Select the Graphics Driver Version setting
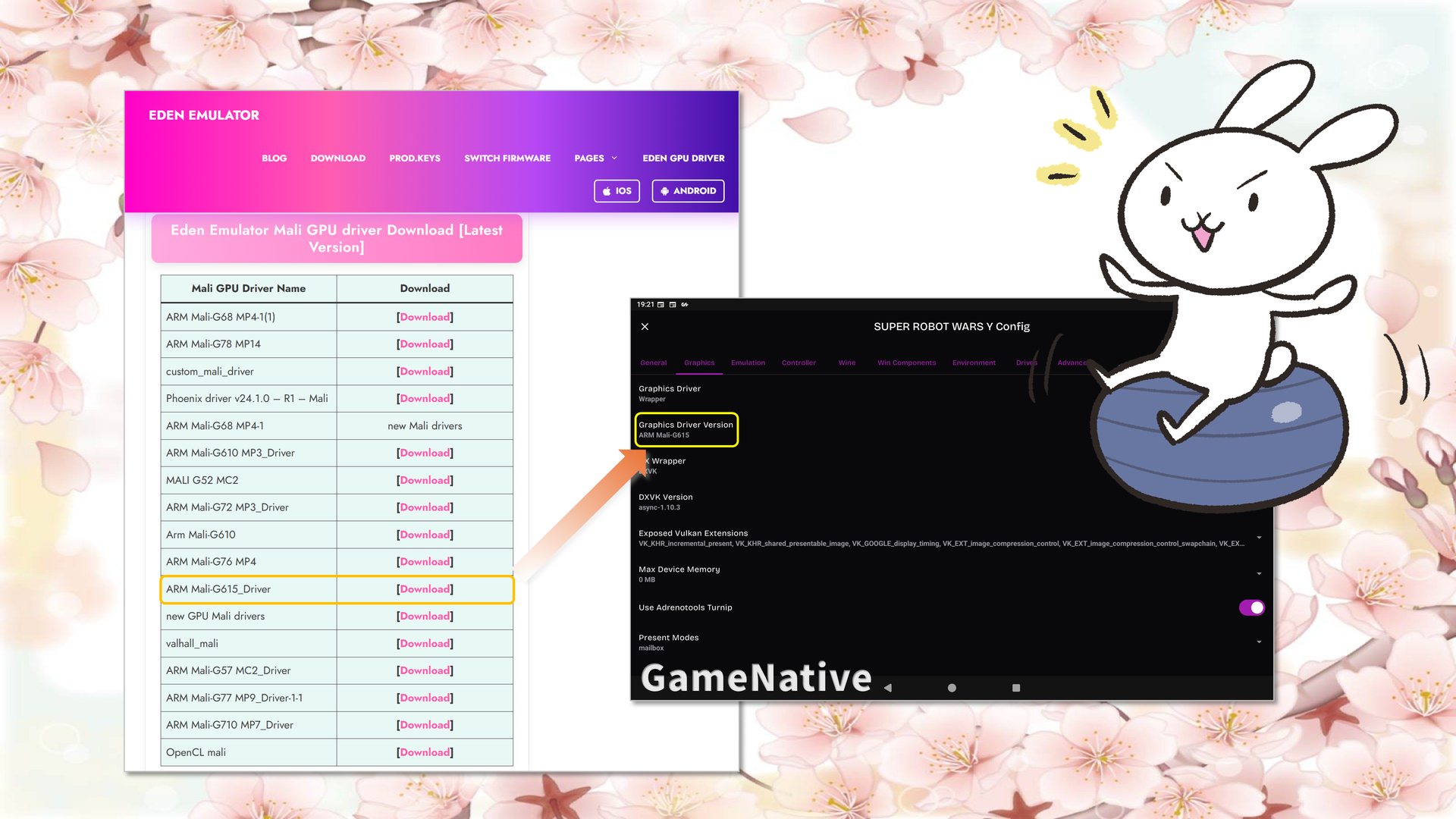Viewport: 1456px width, 819px height. pyautogui.click(x=686, y=429)
